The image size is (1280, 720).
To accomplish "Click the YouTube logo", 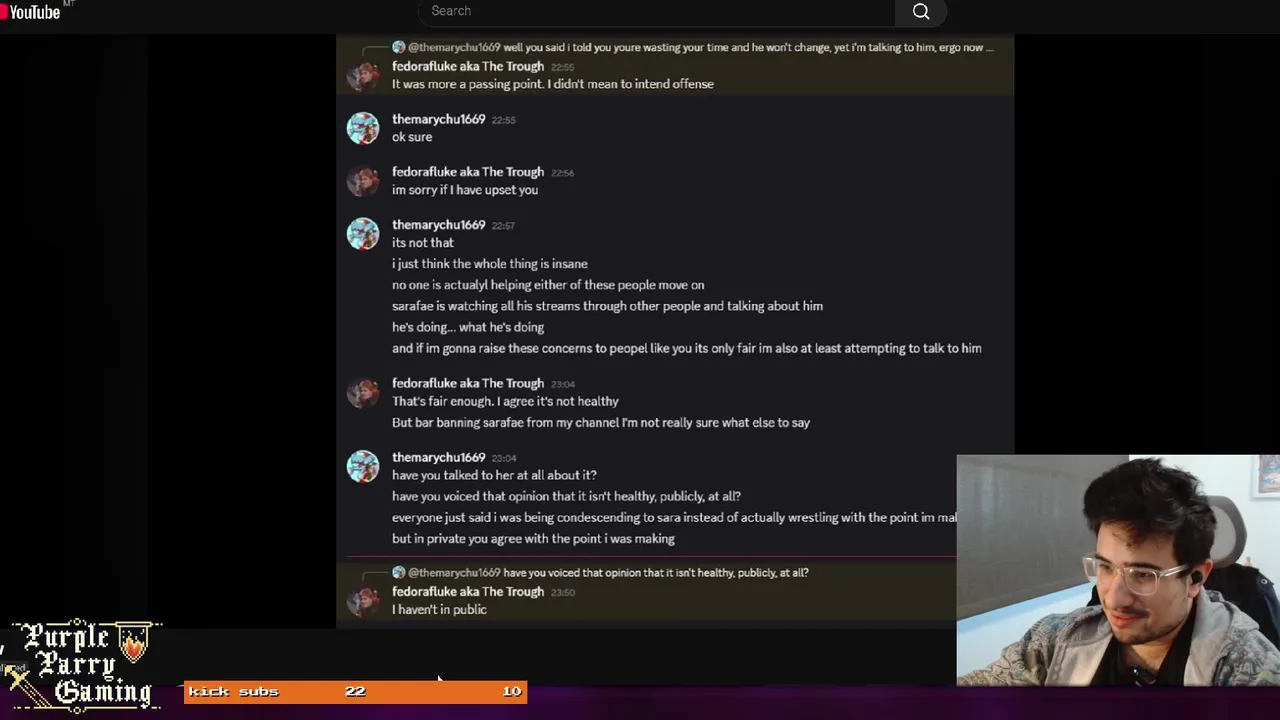I will 31,11.
